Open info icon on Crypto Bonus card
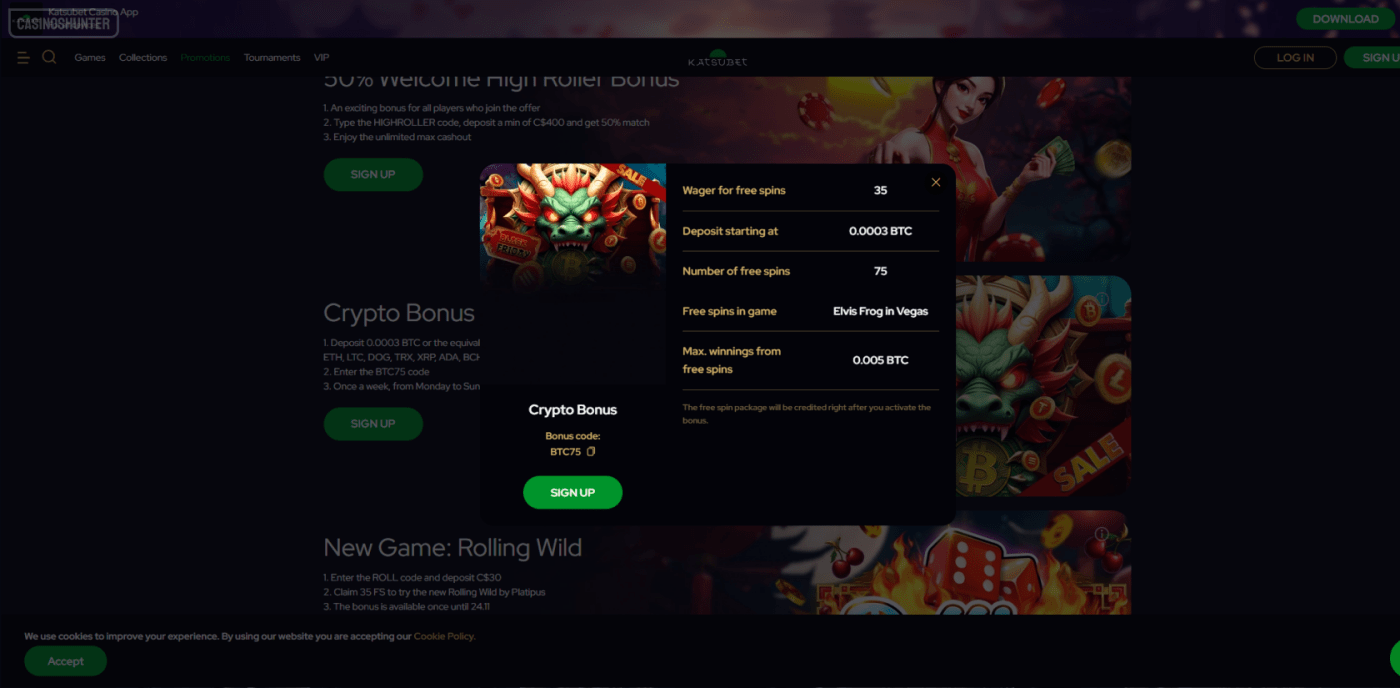Screen dimensions: 1400x688 coord(1101,299)
